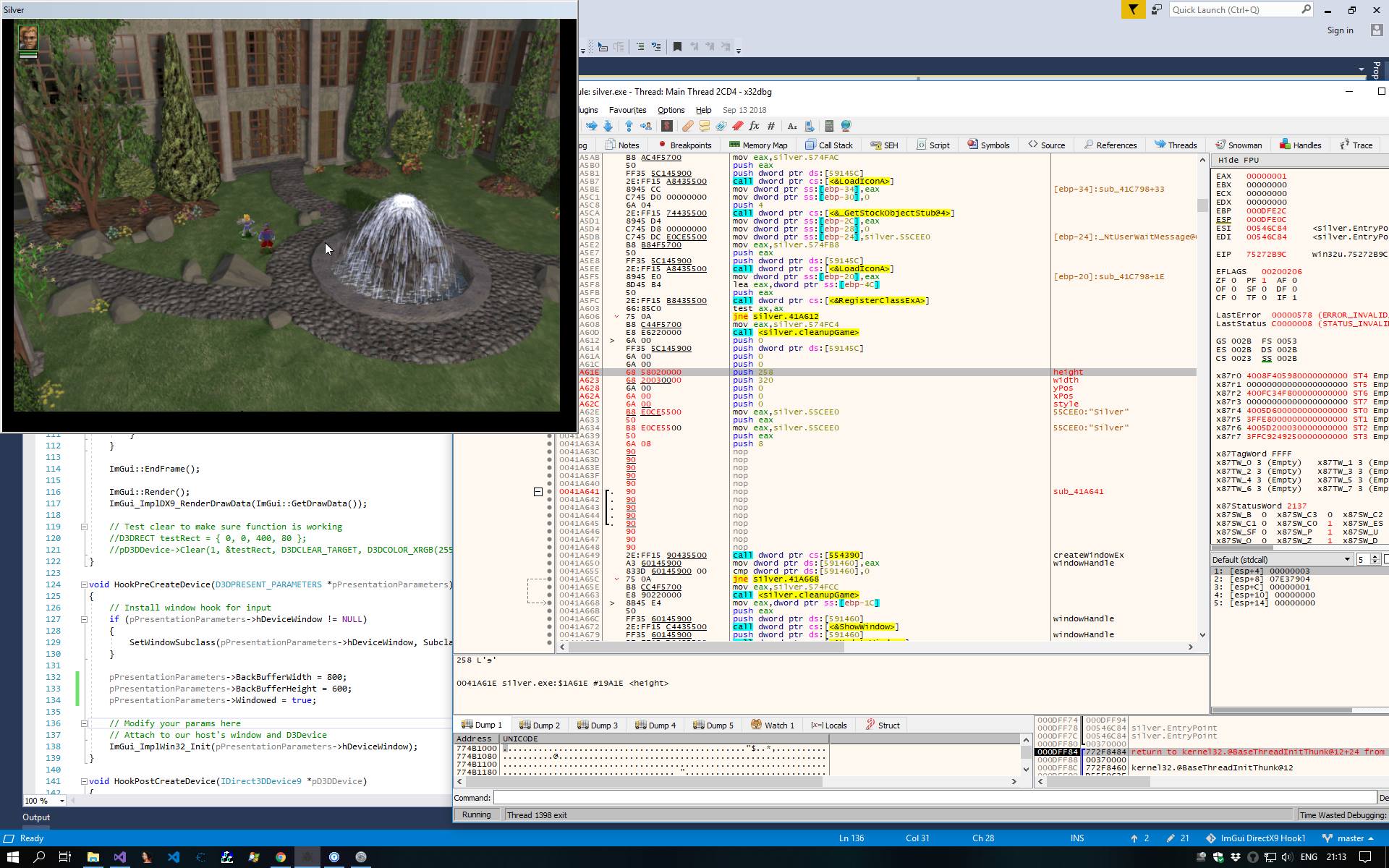
Task: Open Visual Studio from the taskbar
Action: pyautogui.click(x=119, y=857)
